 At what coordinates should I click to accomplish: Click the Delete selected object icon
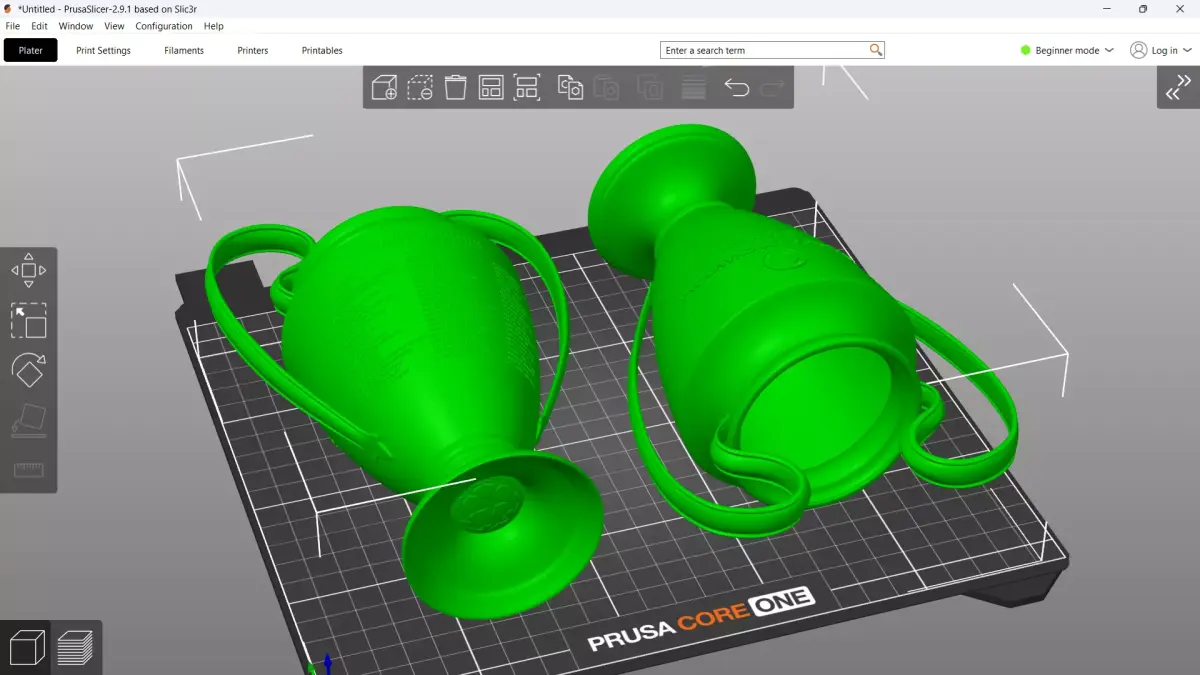pyautogui.click(x=420, y=88)
